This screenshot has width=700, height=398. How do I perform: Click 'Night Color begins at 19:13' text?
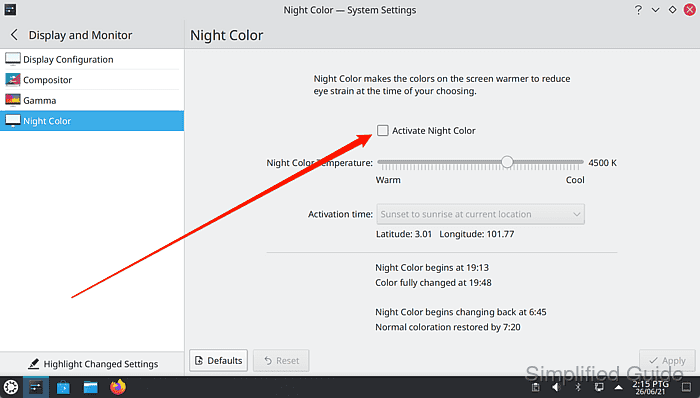pos(432,268)
